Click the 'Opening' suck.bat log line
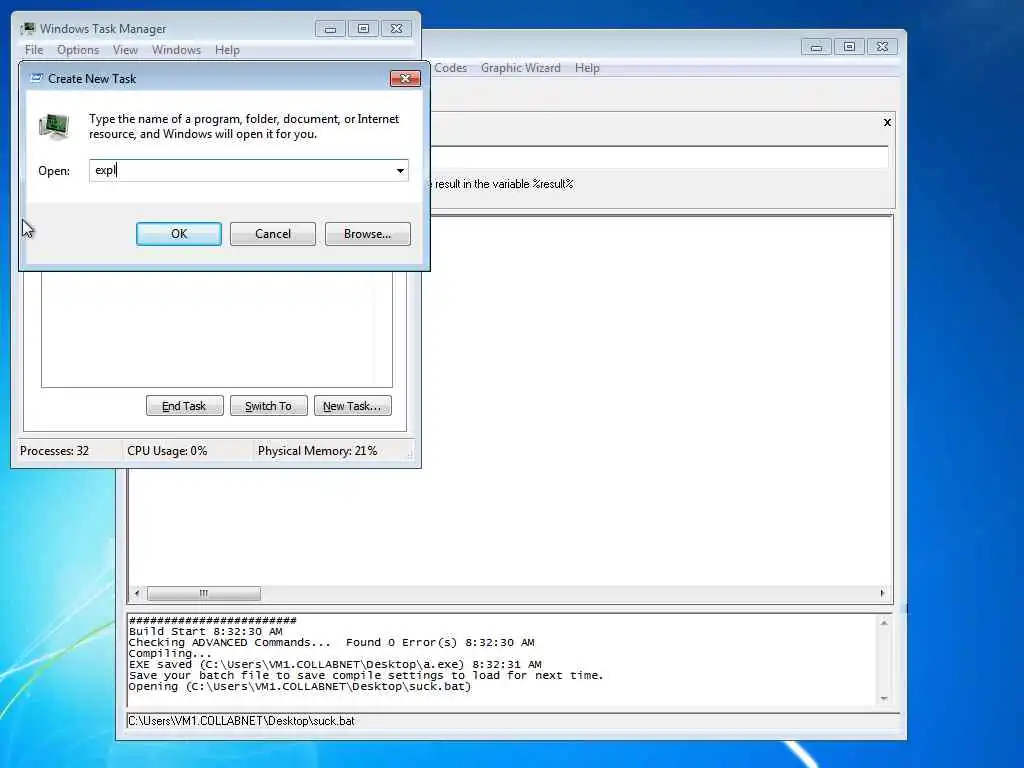 [300, 687]
